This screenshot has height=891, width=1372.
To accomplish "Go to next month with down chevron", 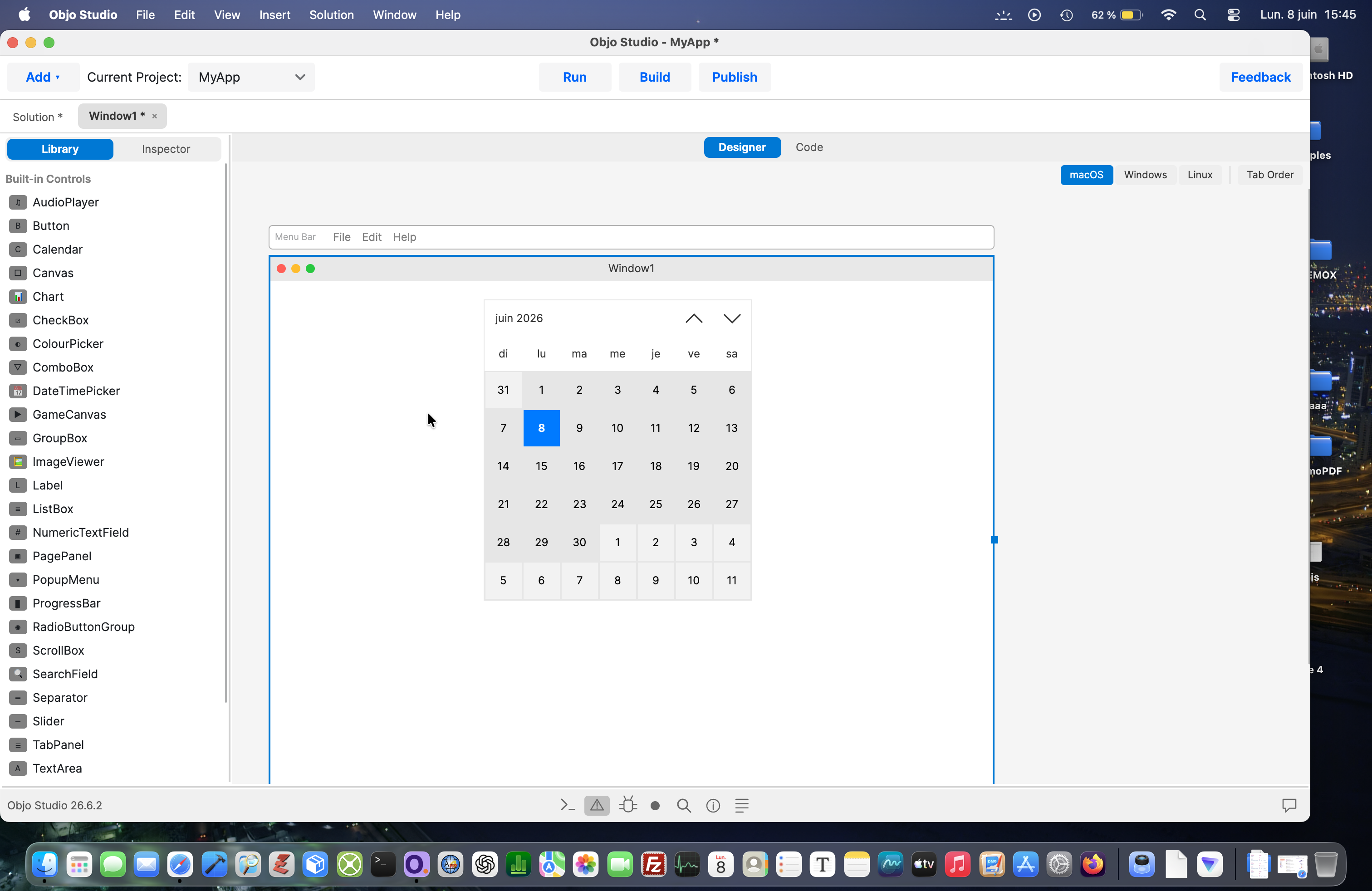I will pyautogui.click(x=731, y=318).
